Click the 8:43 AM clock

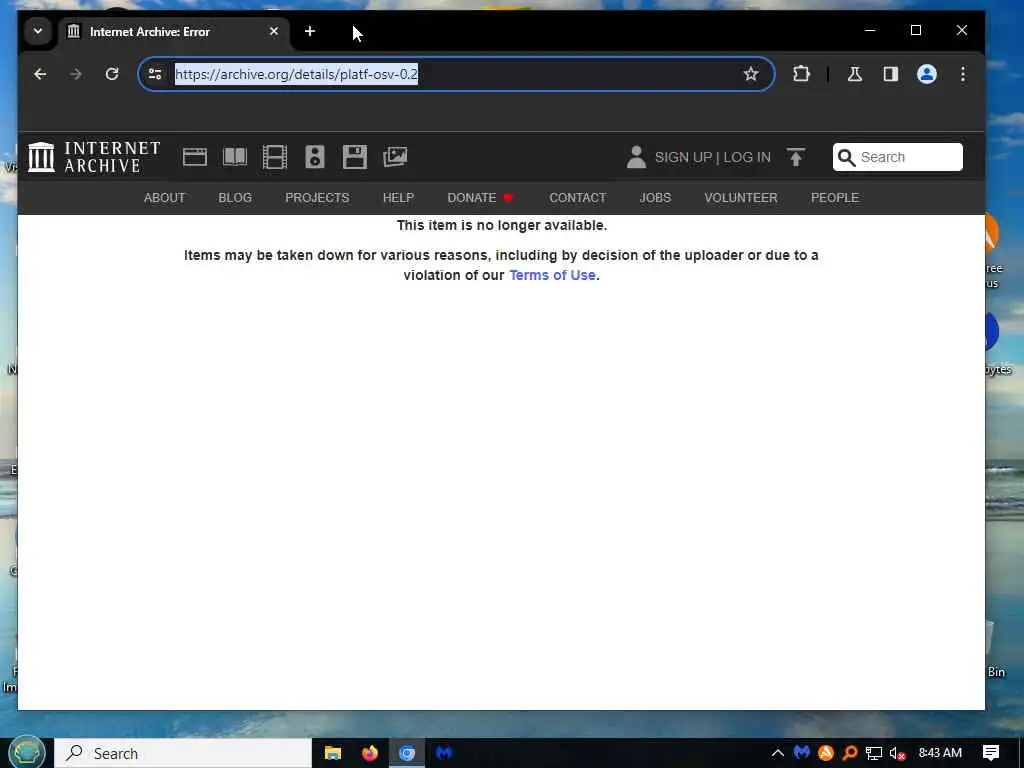point(940,753)
